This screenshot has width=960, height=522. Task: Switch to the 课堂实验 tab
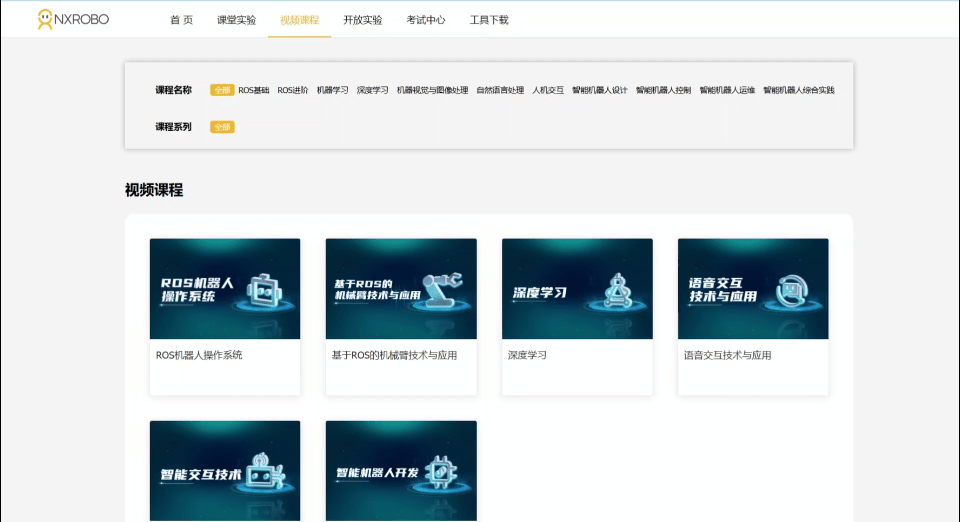(x=236, y=20)
